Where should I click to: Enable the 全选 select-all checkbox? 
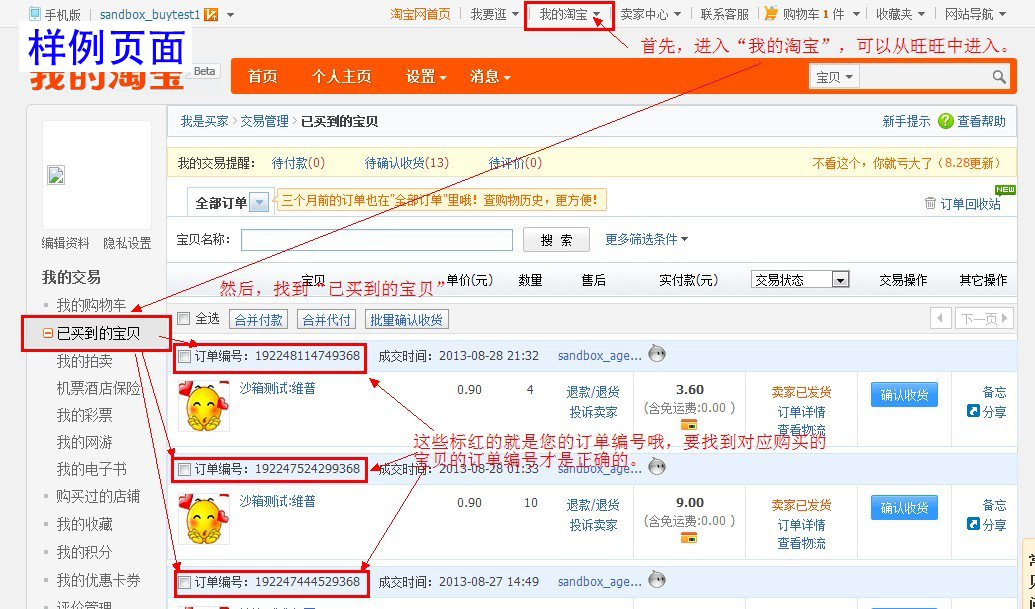[x=185, y=318]
